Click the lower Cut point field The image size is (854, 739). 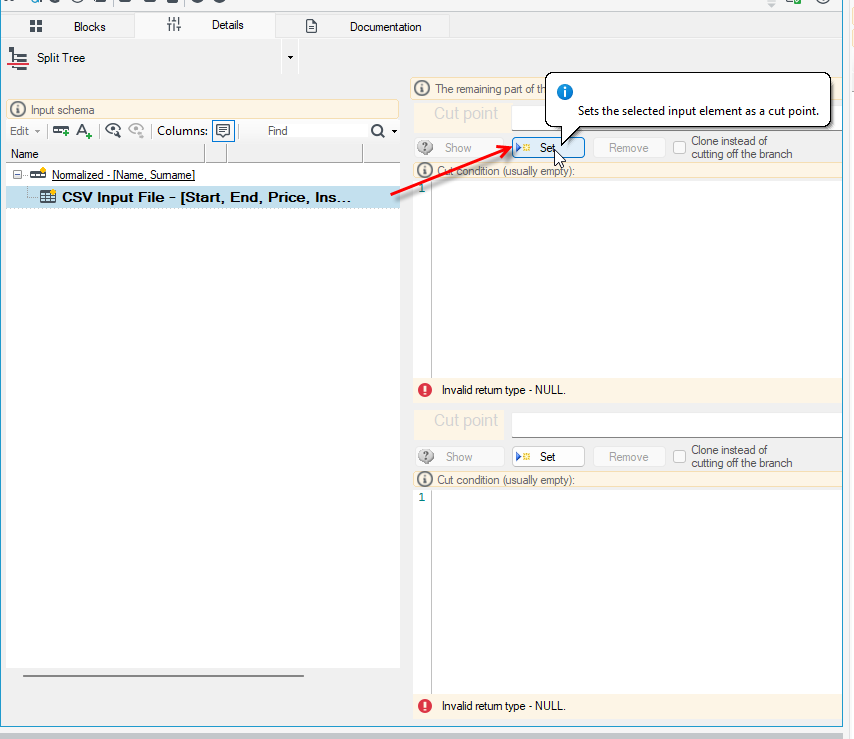676,425
